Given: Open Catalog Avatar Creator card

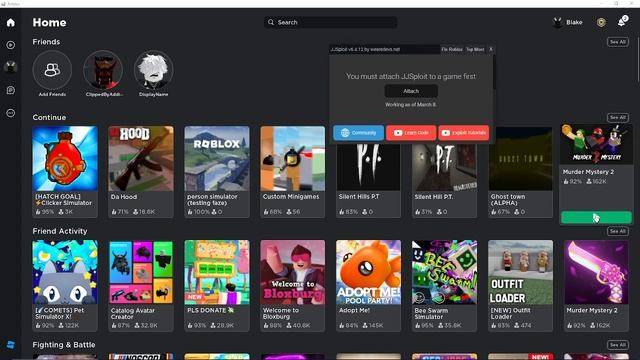Looking at the screenshot, I should click(x=141, y=285).
